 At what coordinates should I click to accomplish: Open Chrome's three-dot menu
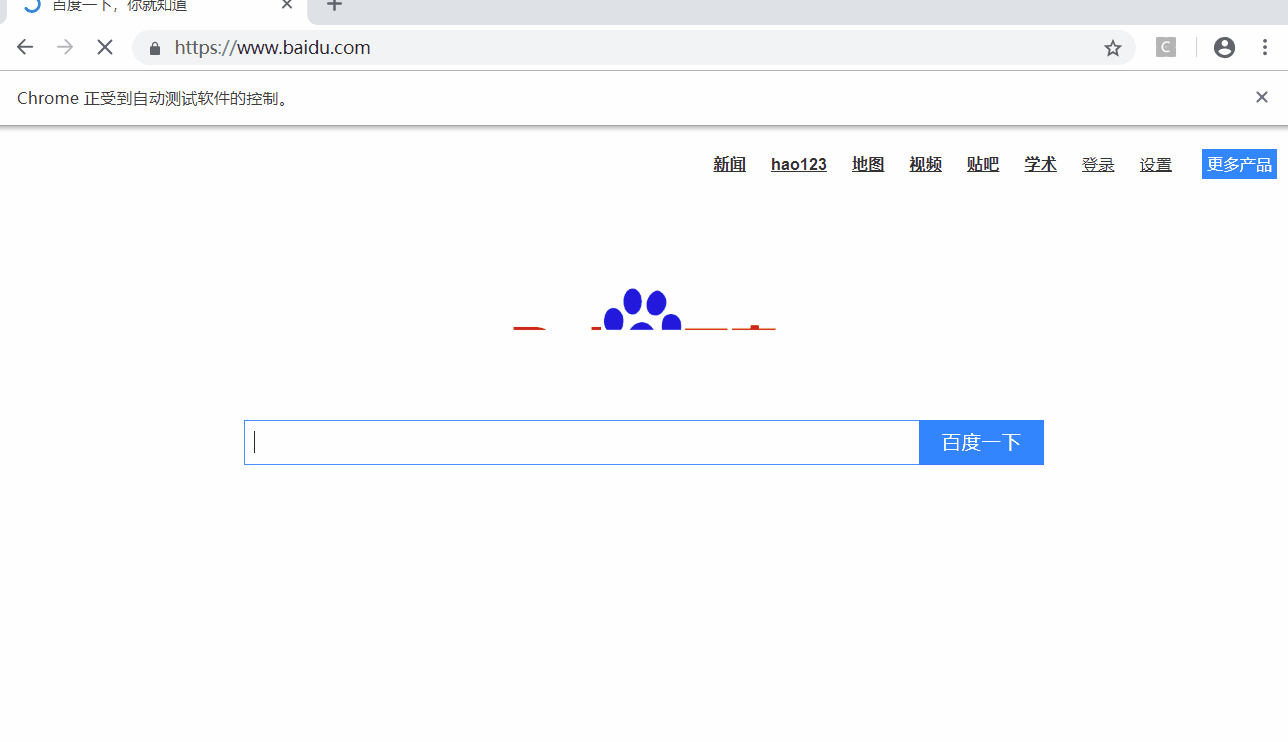point(1265,47)
